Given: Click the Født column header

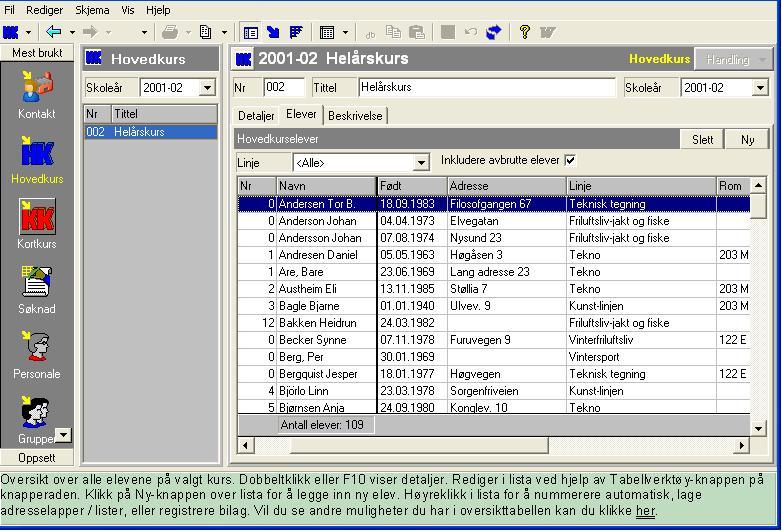Looking at the screenshot, I should [412, 186].
